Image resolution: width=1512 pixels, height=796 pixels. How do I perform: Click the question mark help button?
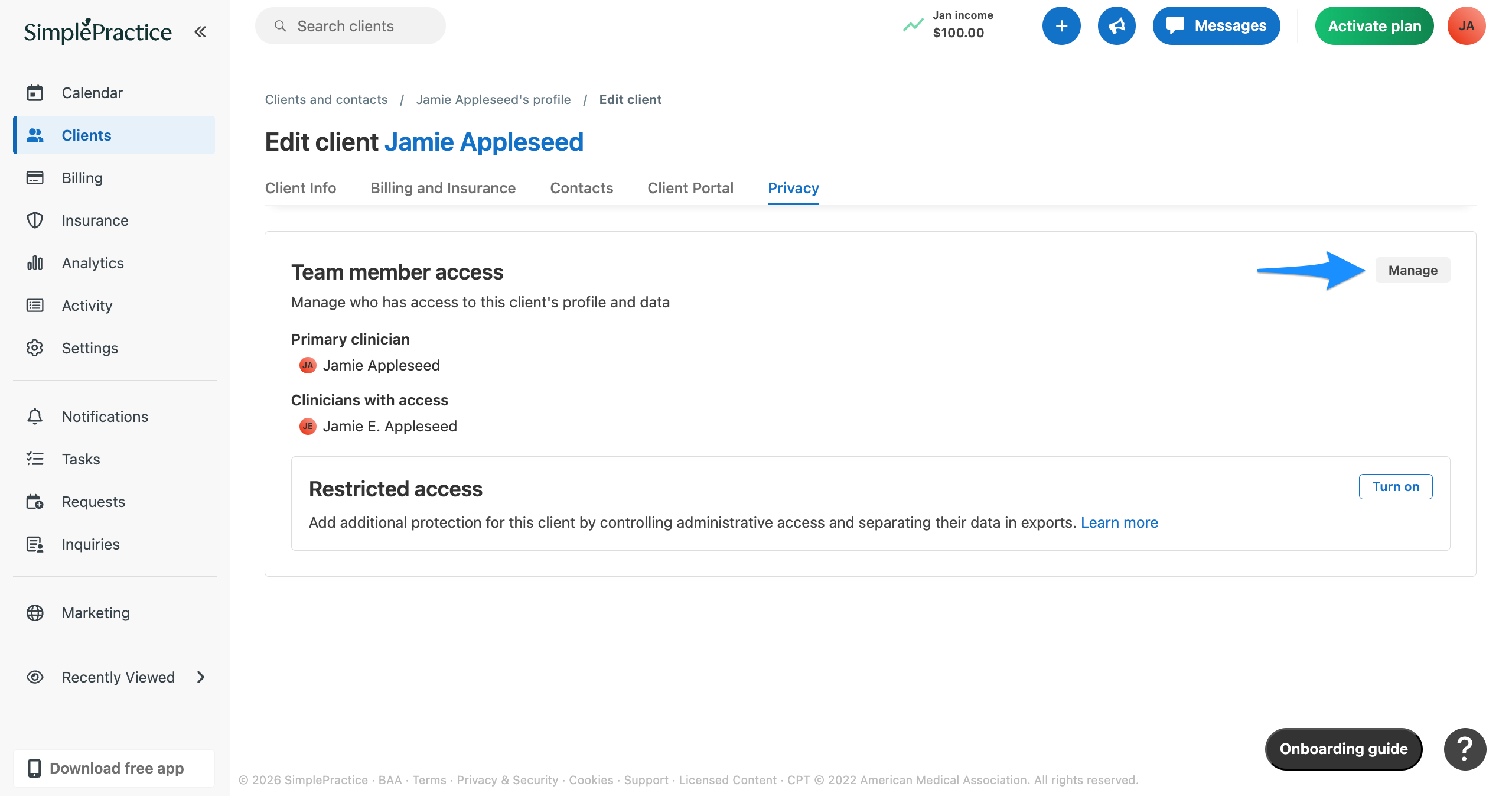[1465, 749]
